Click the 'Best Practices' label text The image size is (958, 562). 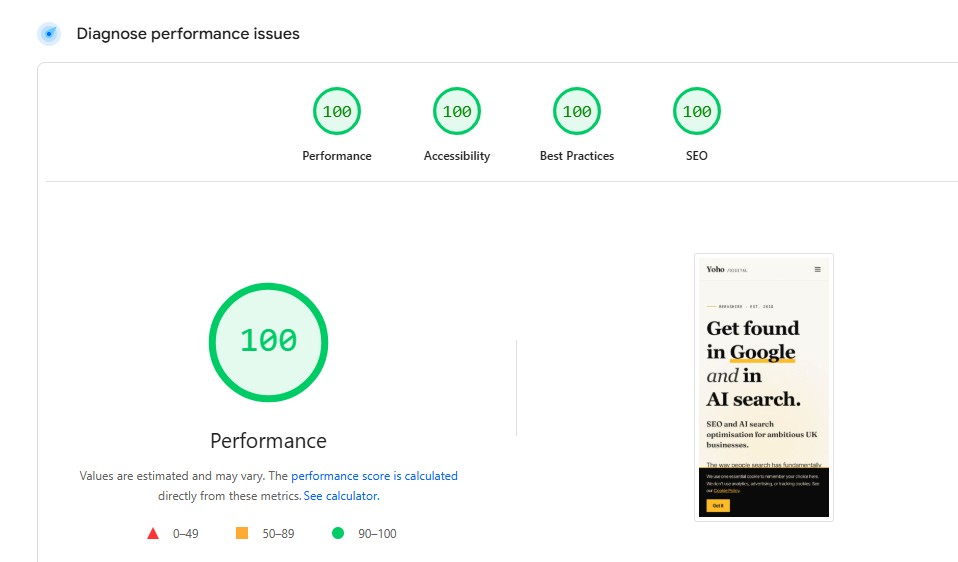pos(577,156)
